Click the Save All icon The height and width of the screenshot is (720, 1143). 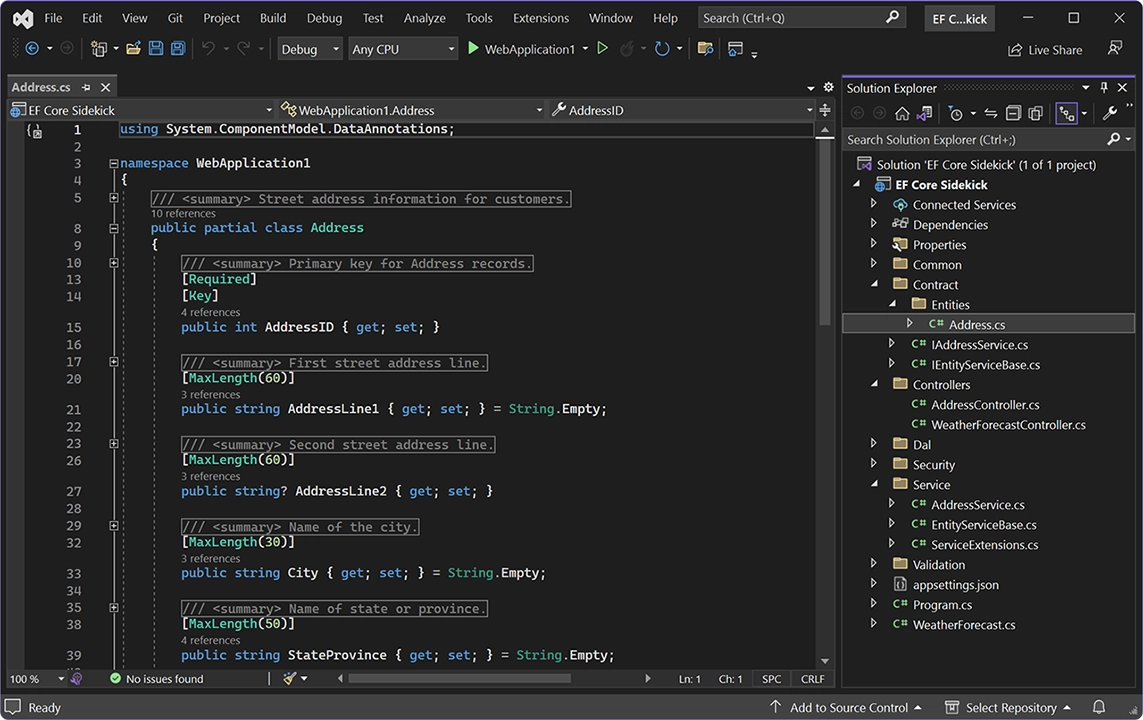pos(178,49)
